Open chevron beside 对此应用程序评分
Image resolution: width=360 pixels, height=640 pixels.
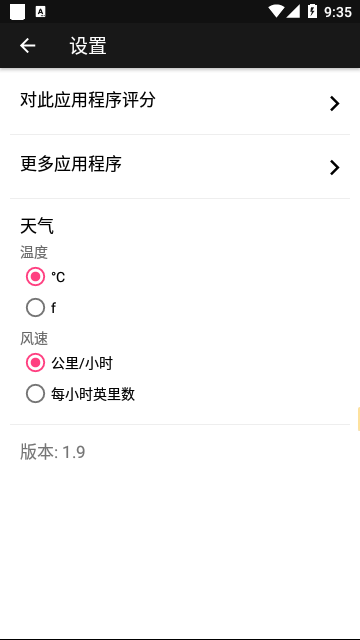[335, 104]
